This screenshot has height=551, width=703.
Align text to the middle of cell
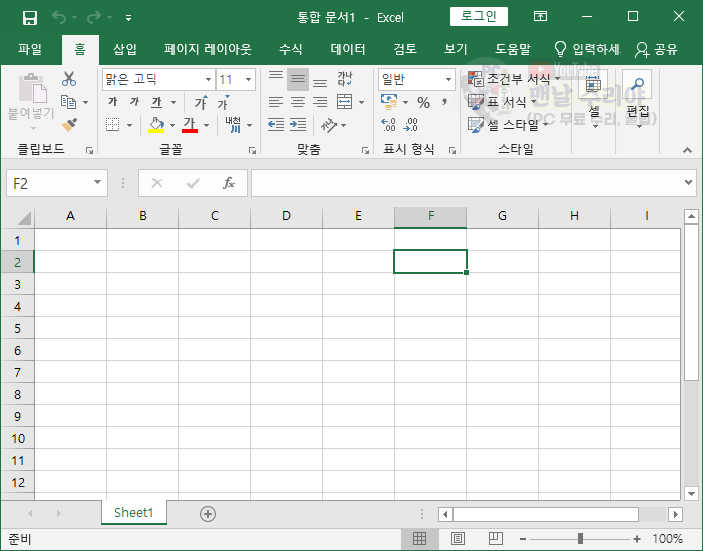[x=298, y=79]
